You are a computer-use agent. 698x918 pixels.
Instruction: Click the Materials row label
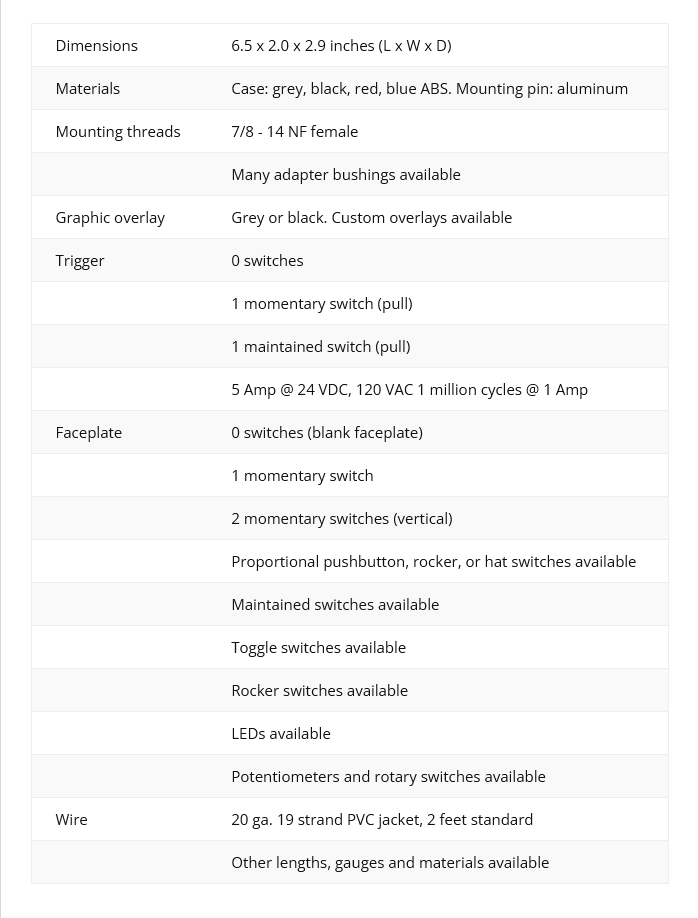click(x=88, y=89)
